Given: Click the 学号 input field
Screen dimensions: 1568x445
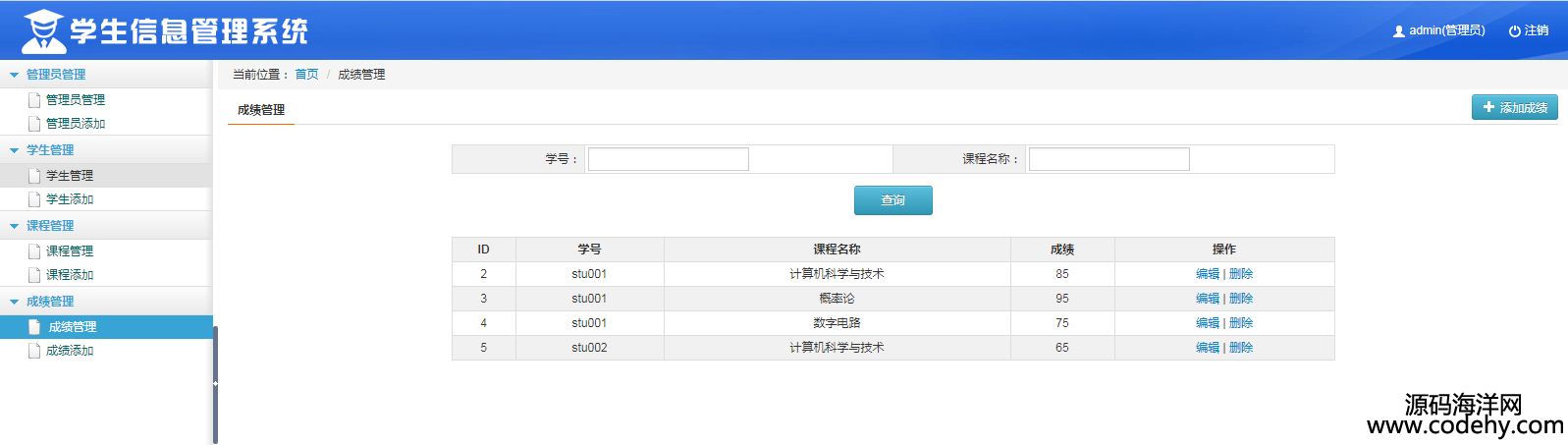Looking at the screenshot, I should 668,159.
